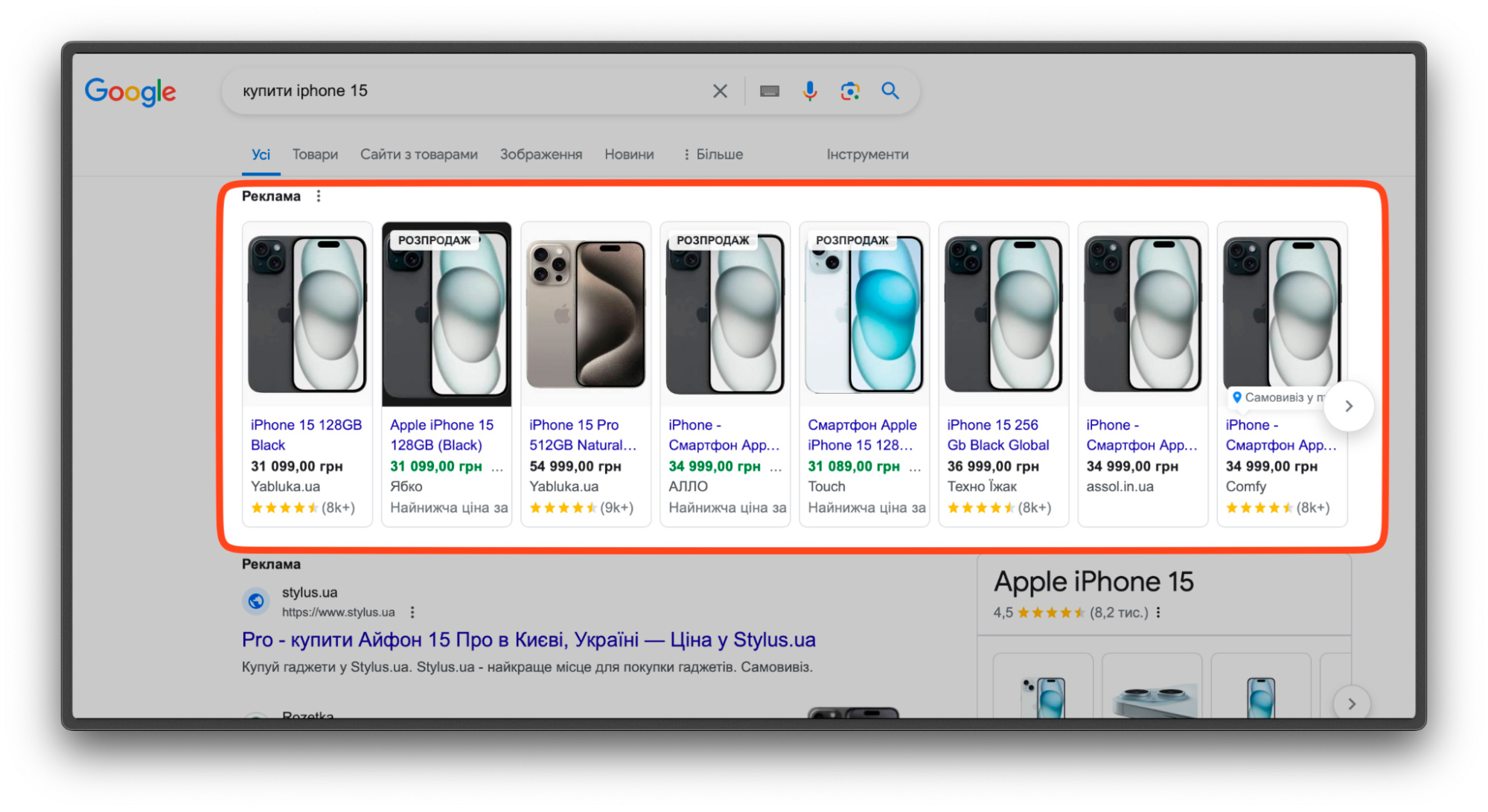Open the iPhone 15 Pro 512GB Natural listing

(583, 435)
